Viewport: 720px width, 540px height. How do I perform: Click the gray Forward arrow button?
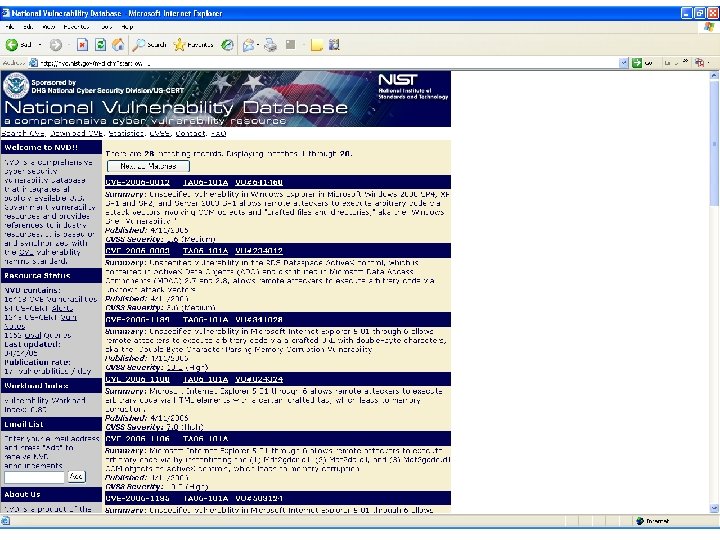(56, 45)
